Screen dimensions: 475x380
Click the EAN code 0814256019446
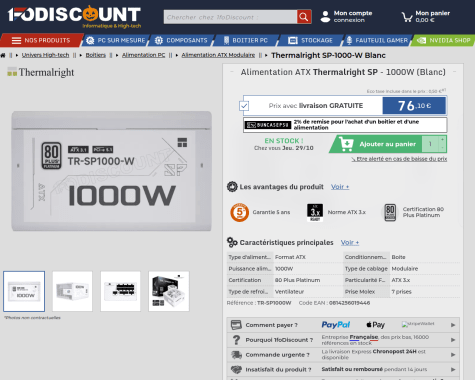tap(349, 303)
